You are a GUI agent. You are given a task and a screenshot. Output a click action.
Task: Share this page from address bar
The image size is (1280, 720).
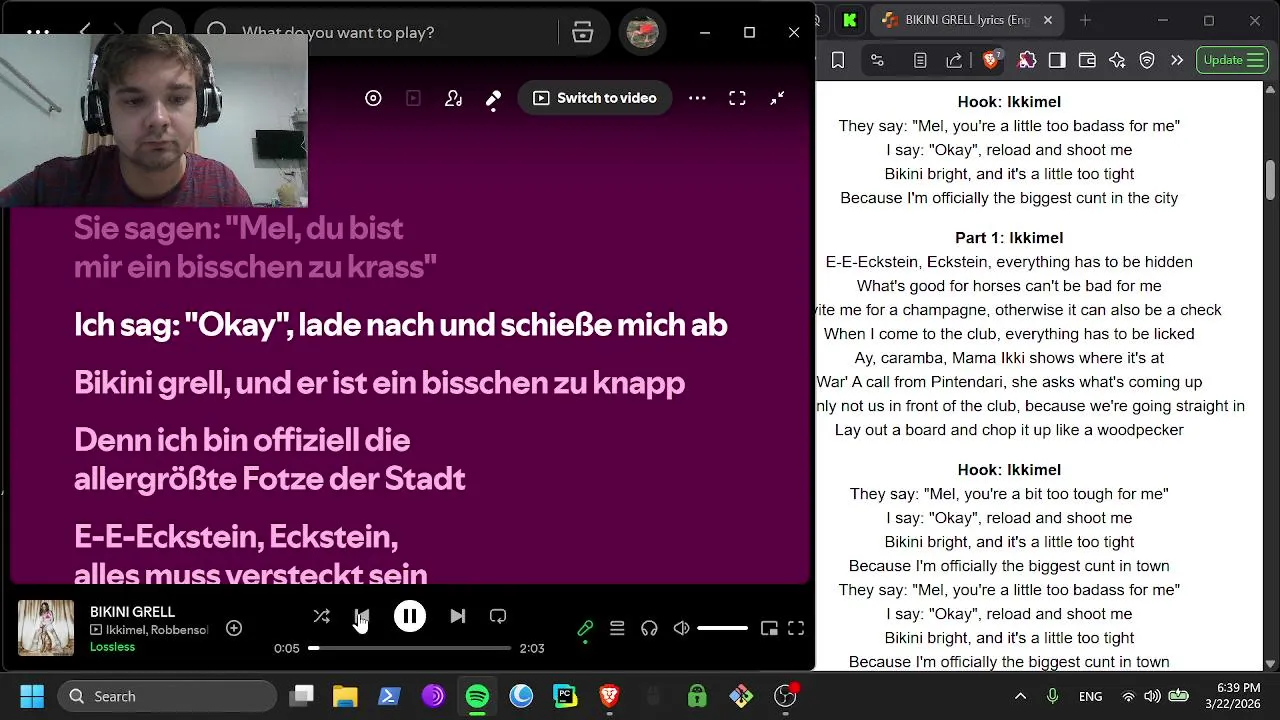click(954, 60)
